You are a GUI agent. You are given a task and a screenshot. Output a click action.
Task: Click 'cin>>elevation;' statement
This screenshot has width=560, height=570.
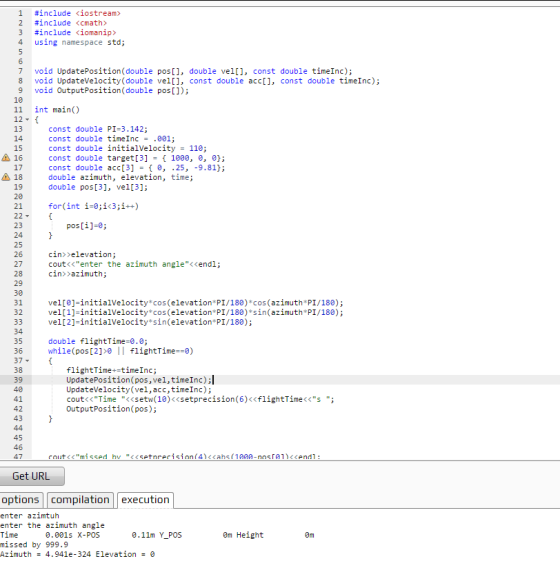coord(82,254)
